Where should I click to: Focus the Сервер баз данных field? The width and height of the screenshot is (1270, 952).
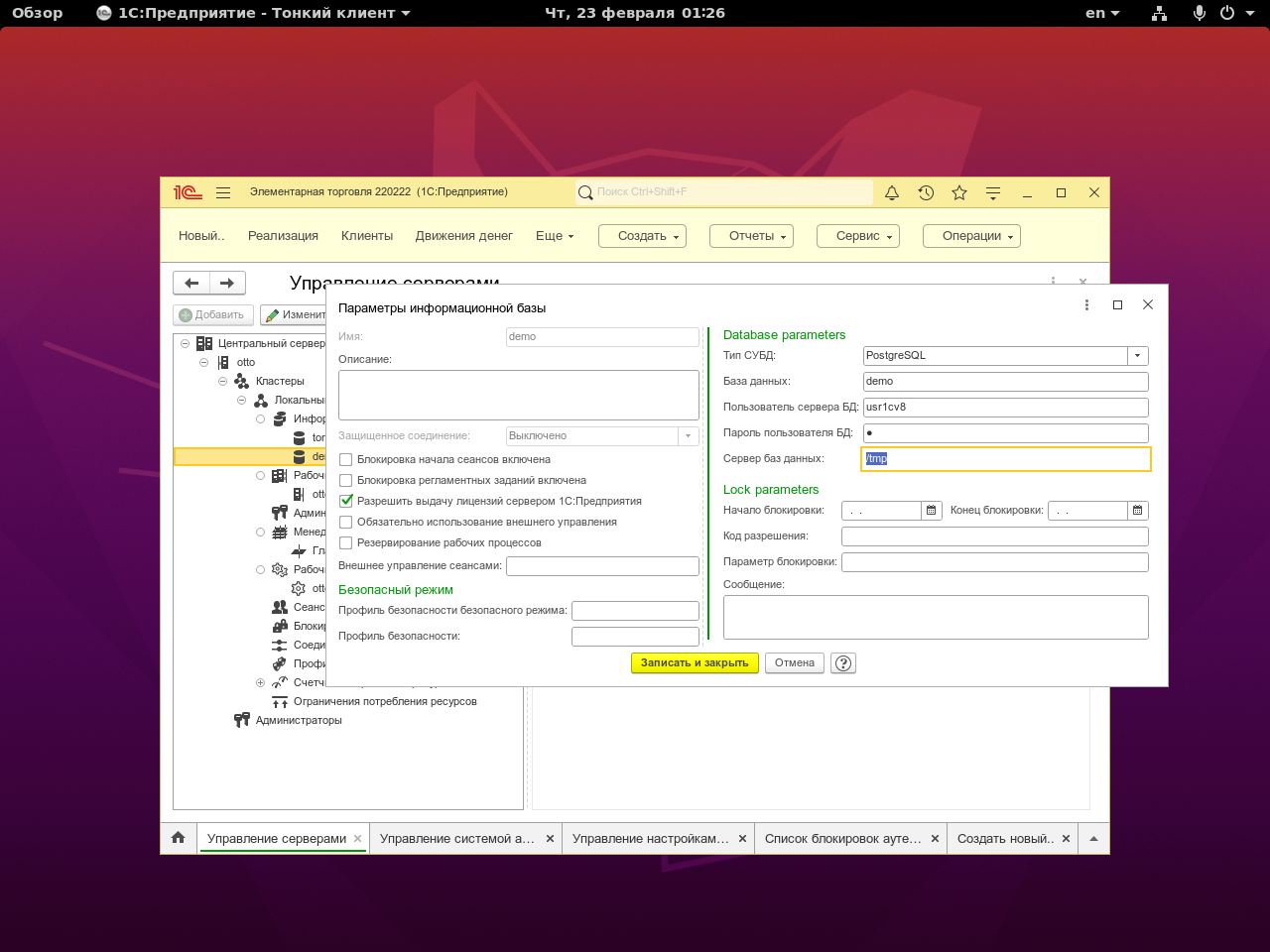(1006, 459)
